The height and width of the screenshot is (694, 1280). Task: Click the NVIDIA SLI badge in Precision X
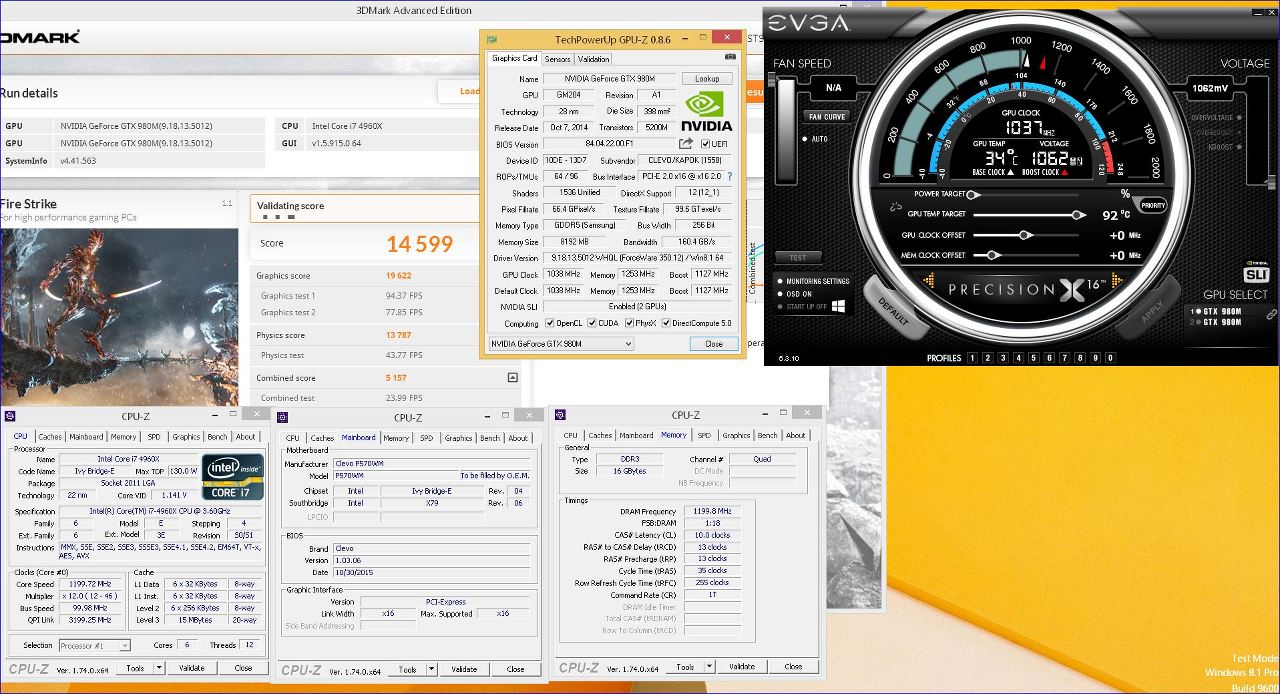1256,274
